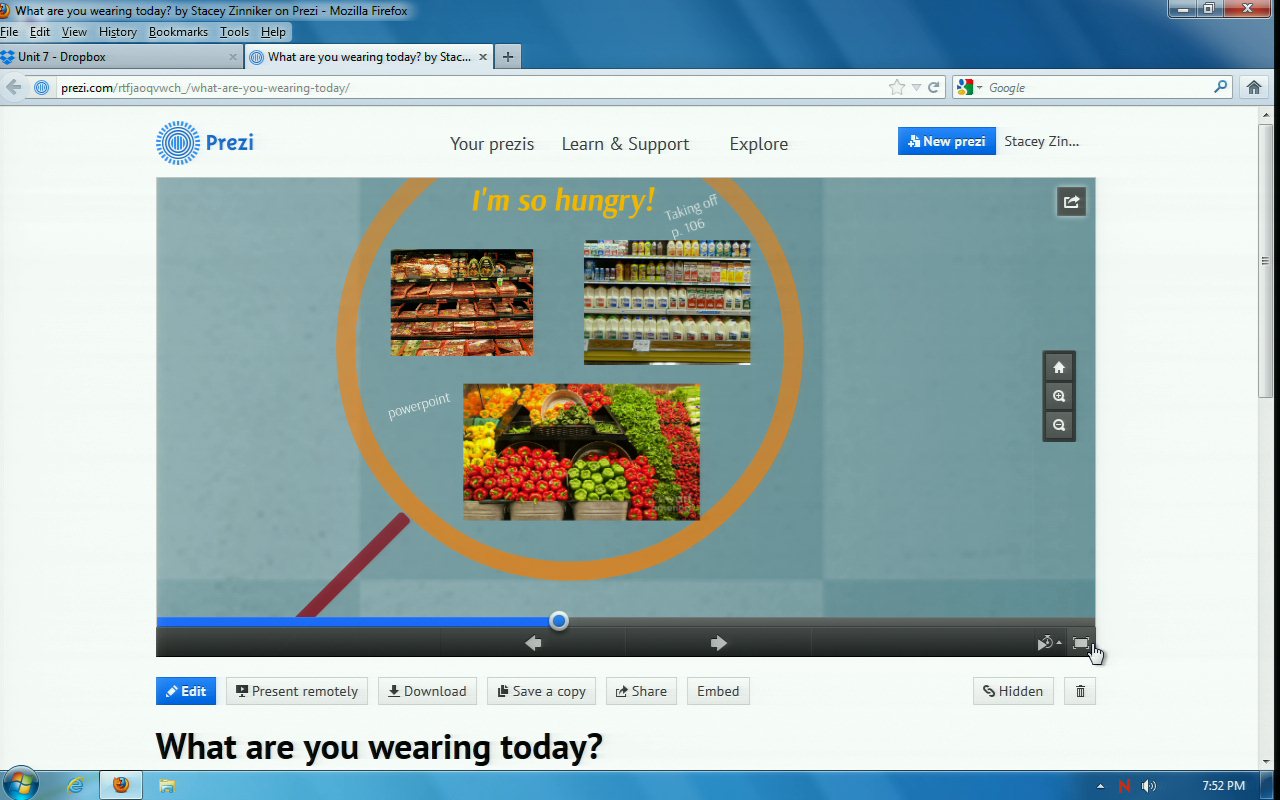Toggle the Hidden privacy setting
The image size is (1280, 800).
[x=1012, y=691]
